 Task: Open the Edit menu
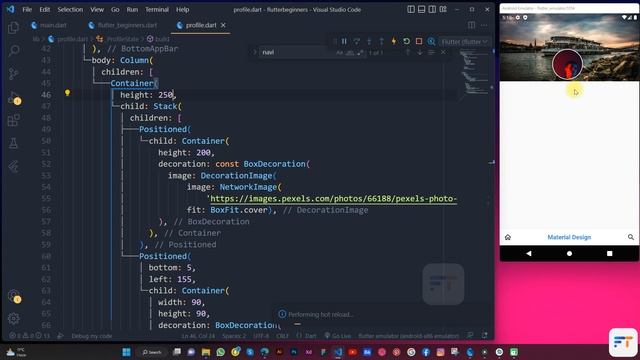point(44,9)
